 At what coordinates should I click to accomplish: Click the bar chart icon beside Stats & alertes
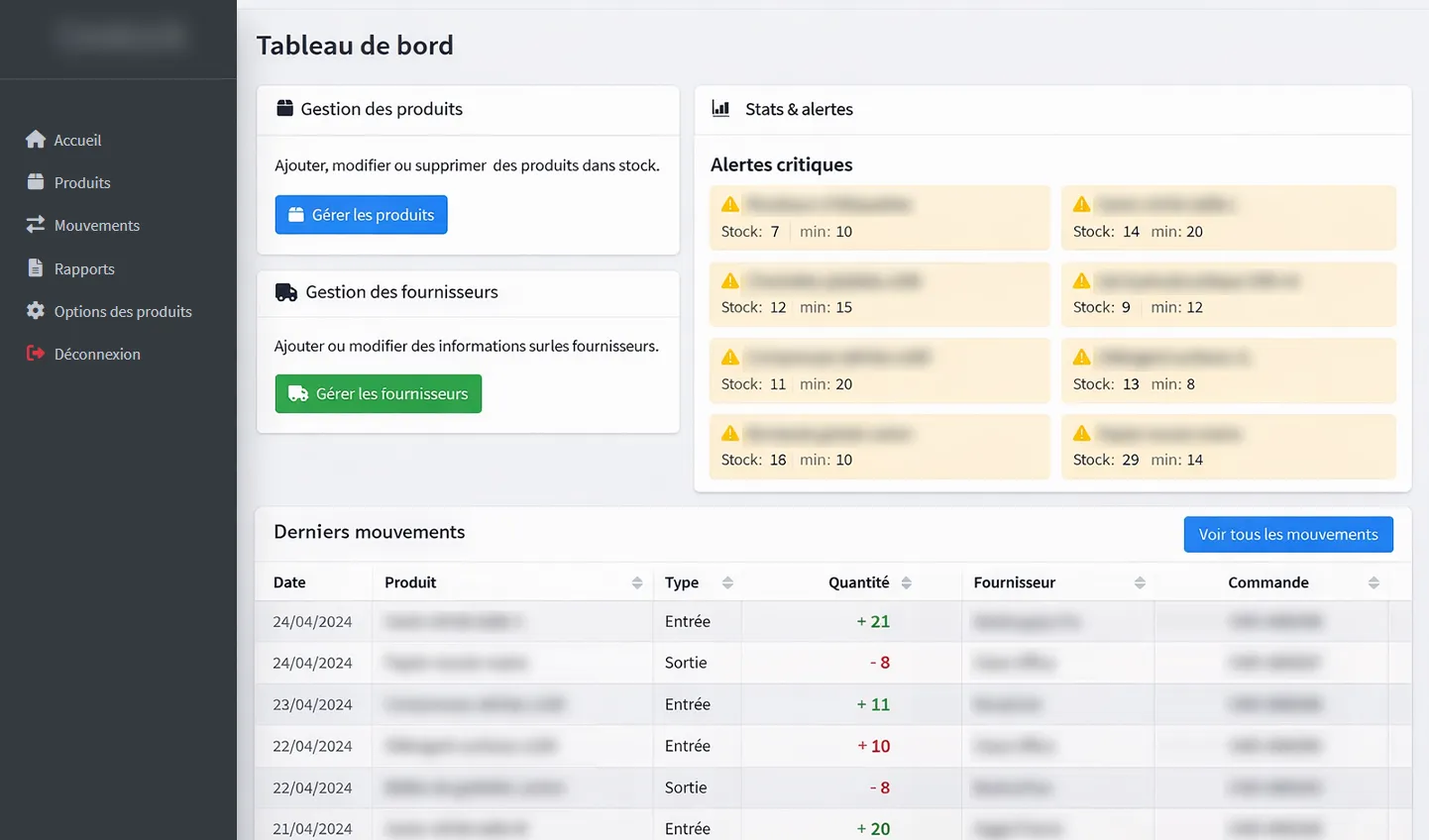point(720,109)
